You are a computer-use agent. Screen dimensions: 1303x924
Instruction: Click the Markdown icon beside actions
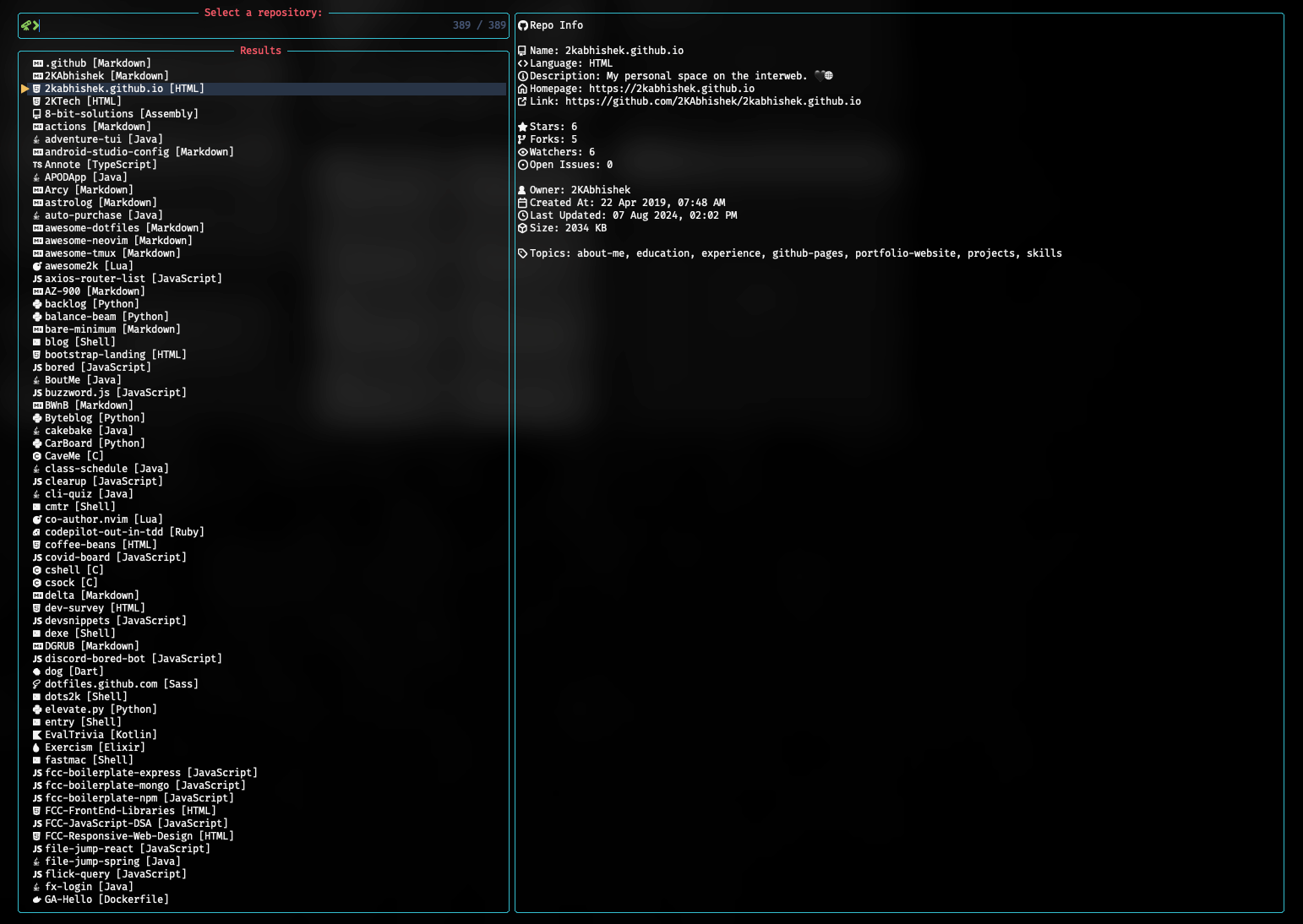pyautogui.click(x=37, y=127)
